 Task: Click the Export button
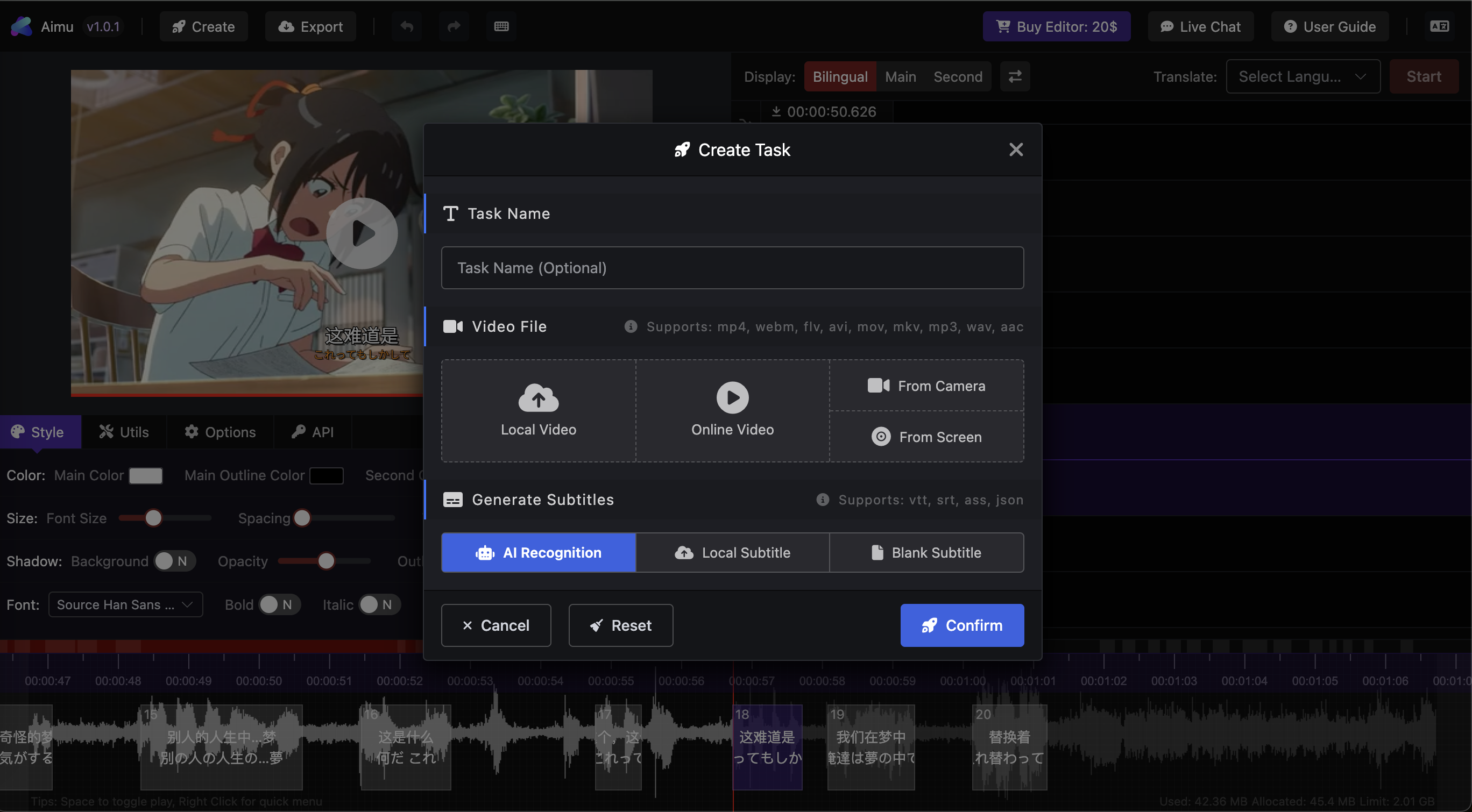(x=310, y=26)
